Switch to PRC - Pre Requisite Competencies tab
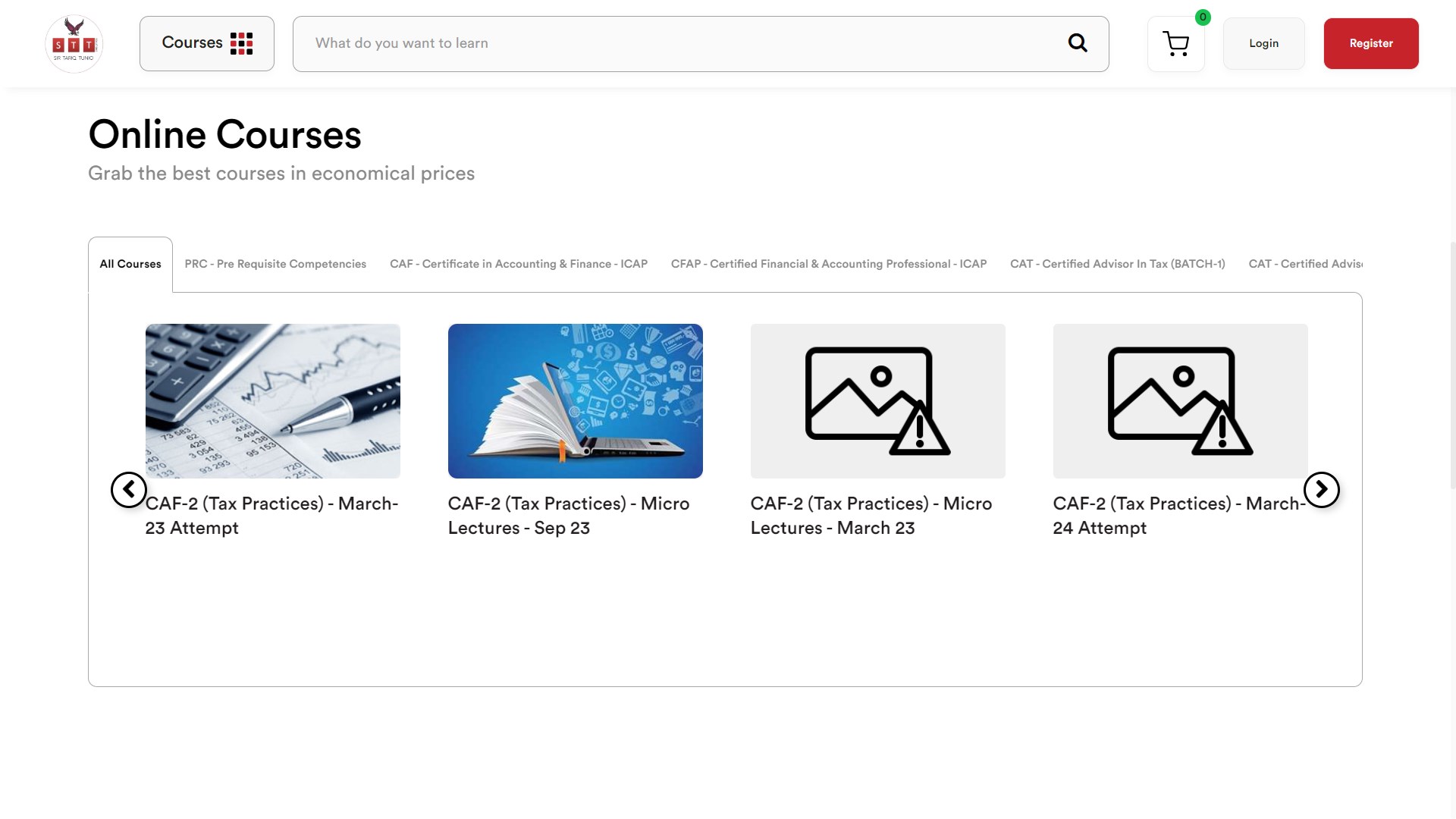The image size is (1456, 819). (x=275, y=264)
